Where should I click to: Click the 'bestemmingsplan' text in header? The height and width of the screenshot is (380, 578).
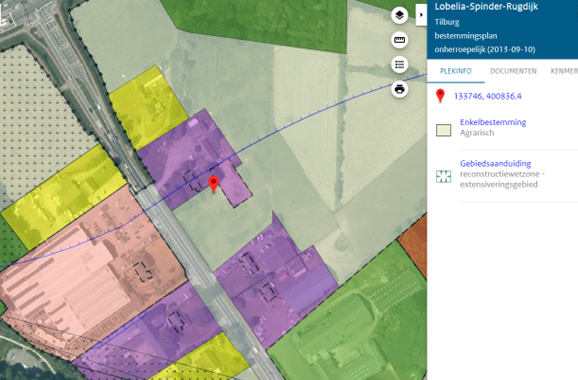pos(466,36)
